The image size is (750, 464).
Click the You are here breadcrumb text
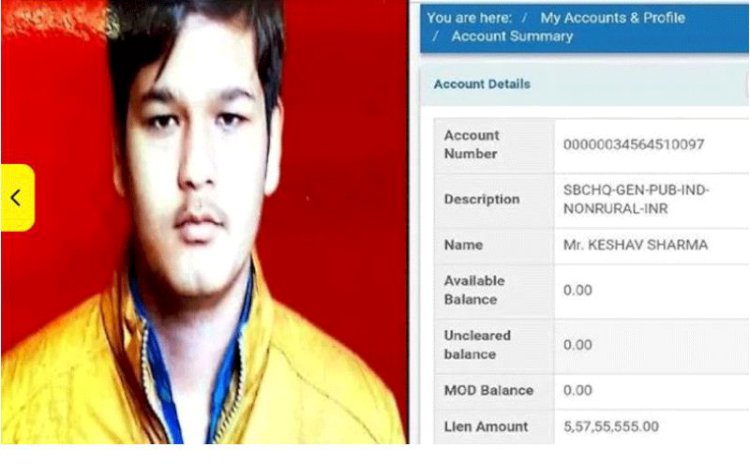(x=469, y=18)
